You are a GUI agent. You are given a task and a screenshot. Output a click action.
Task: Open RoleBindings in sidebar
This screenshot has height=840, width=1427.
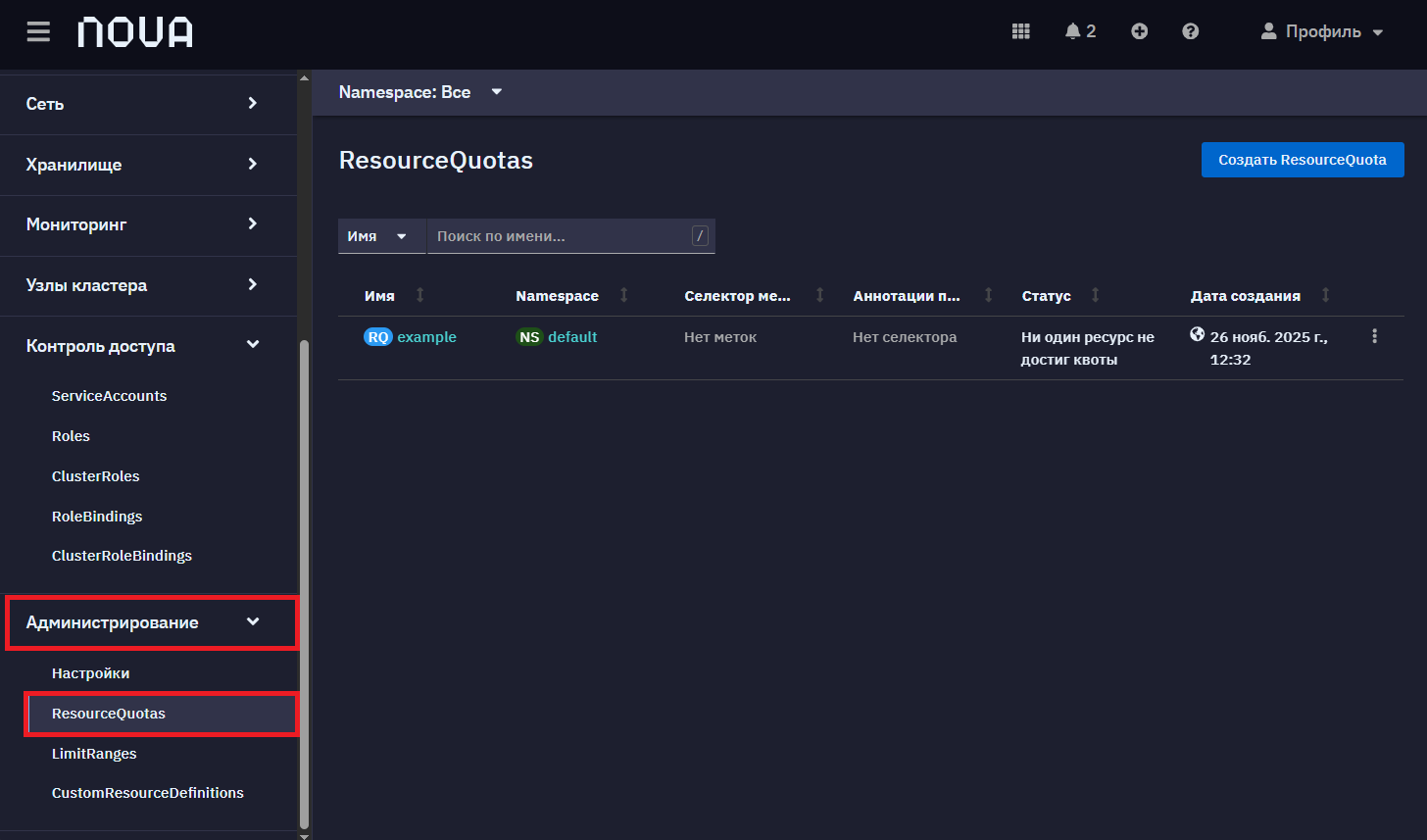pyautogui.click(x=97, y=517)
